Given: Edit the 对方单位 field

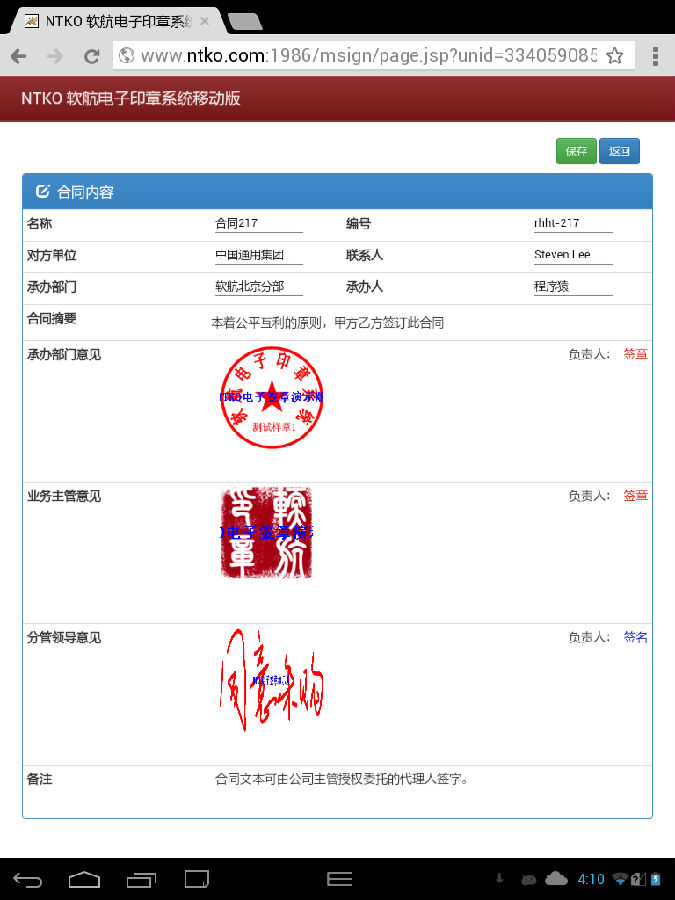Looking at the screenshot, I should point(258,255).
